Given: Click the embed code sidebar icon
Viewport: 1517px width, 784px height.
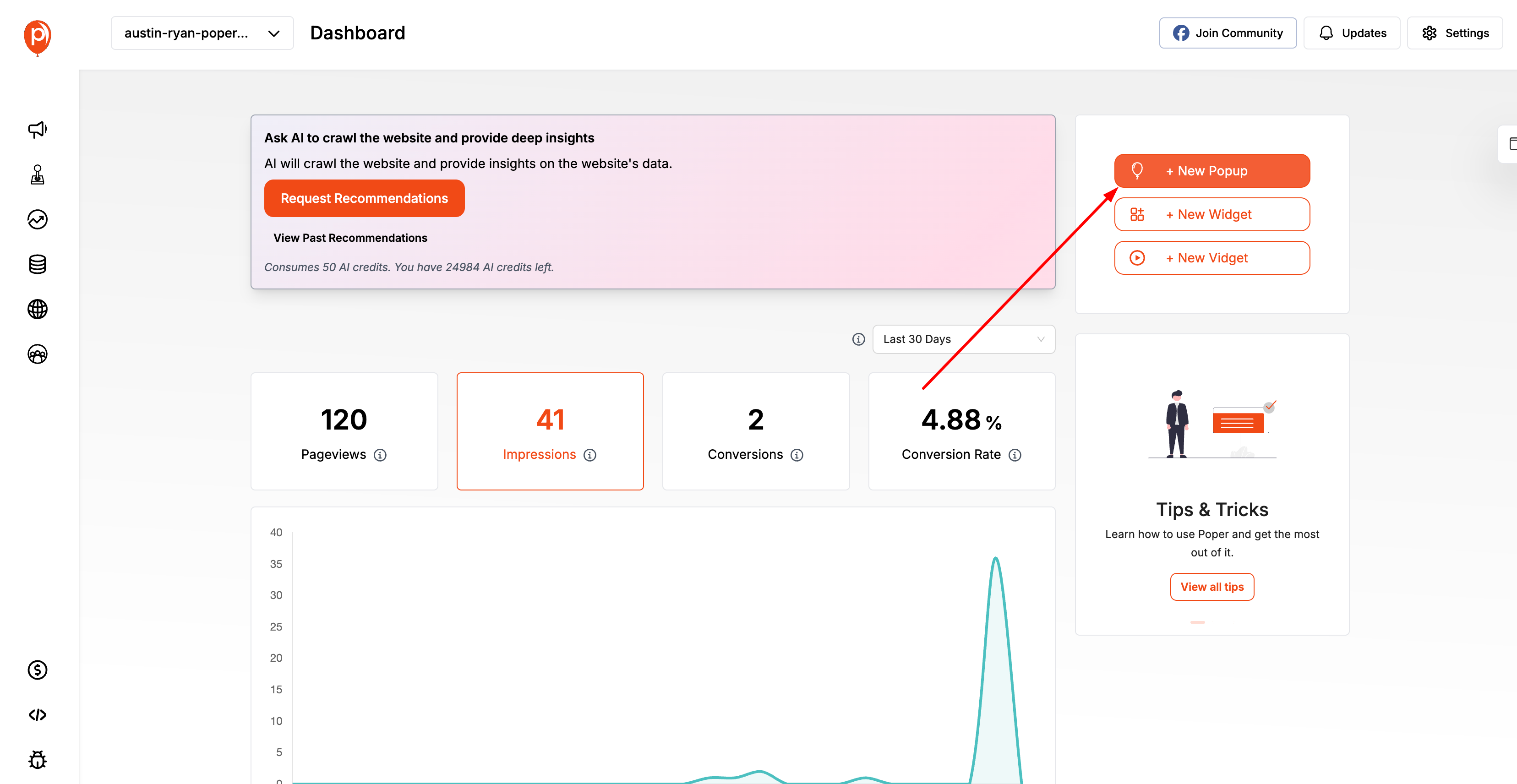Looking at the screenshot, I should (x=37, y=714).
